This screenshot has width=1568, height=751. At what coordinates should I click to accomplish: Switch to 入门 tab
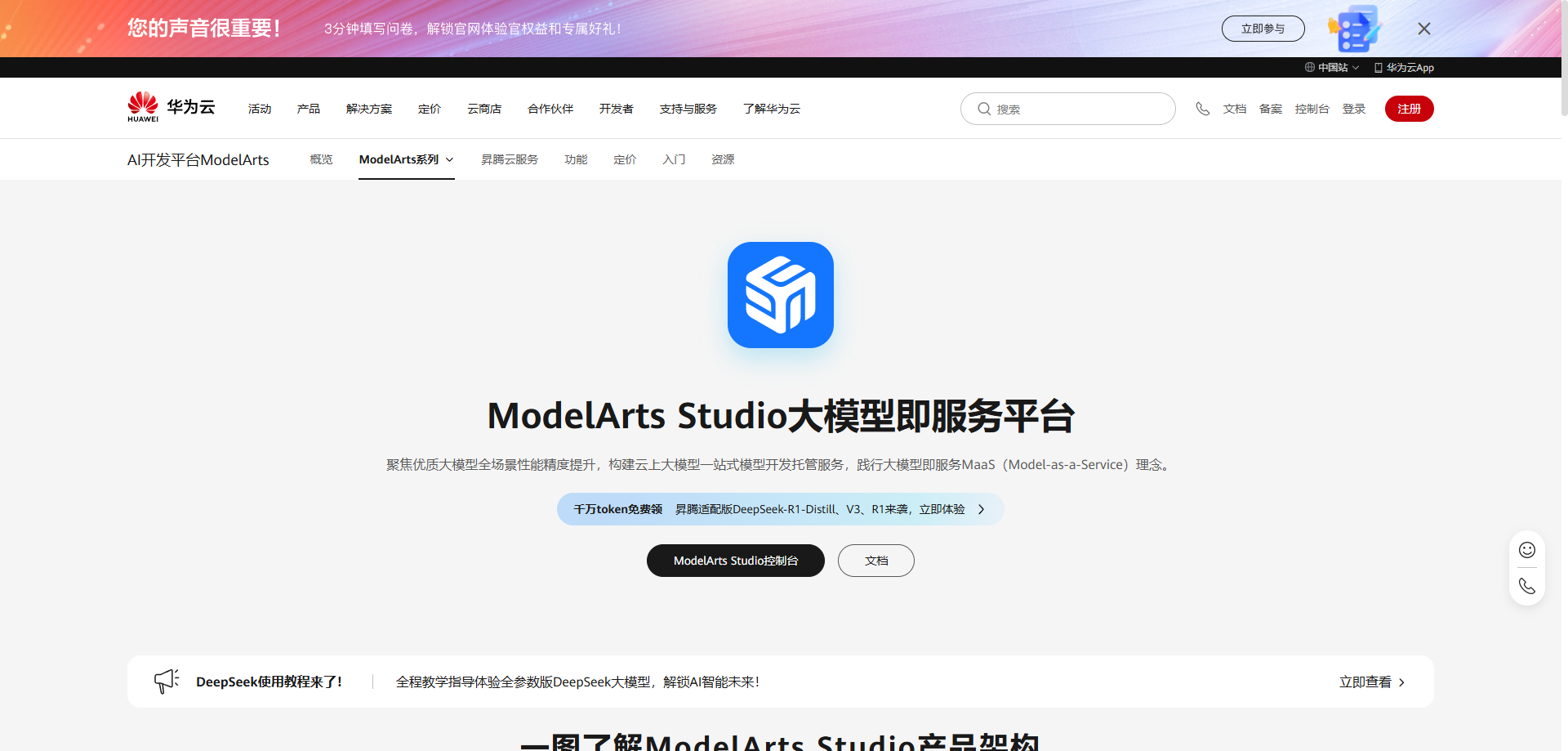pos(674,159)
